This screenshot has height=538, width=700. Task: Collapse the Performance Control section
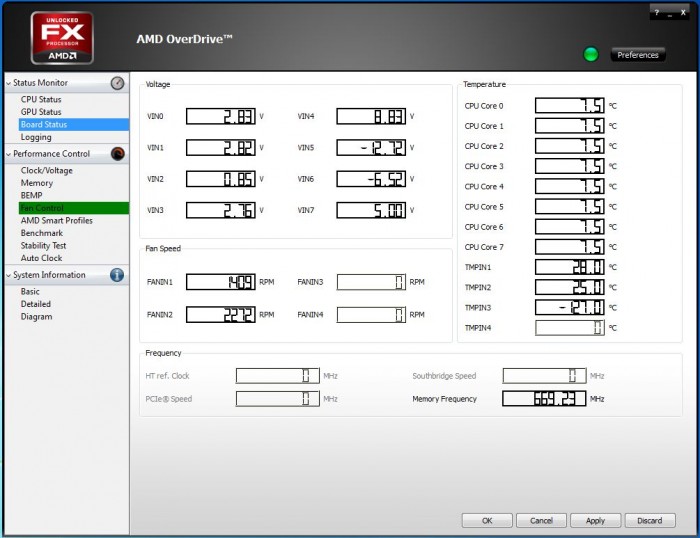tap(8, 154)
